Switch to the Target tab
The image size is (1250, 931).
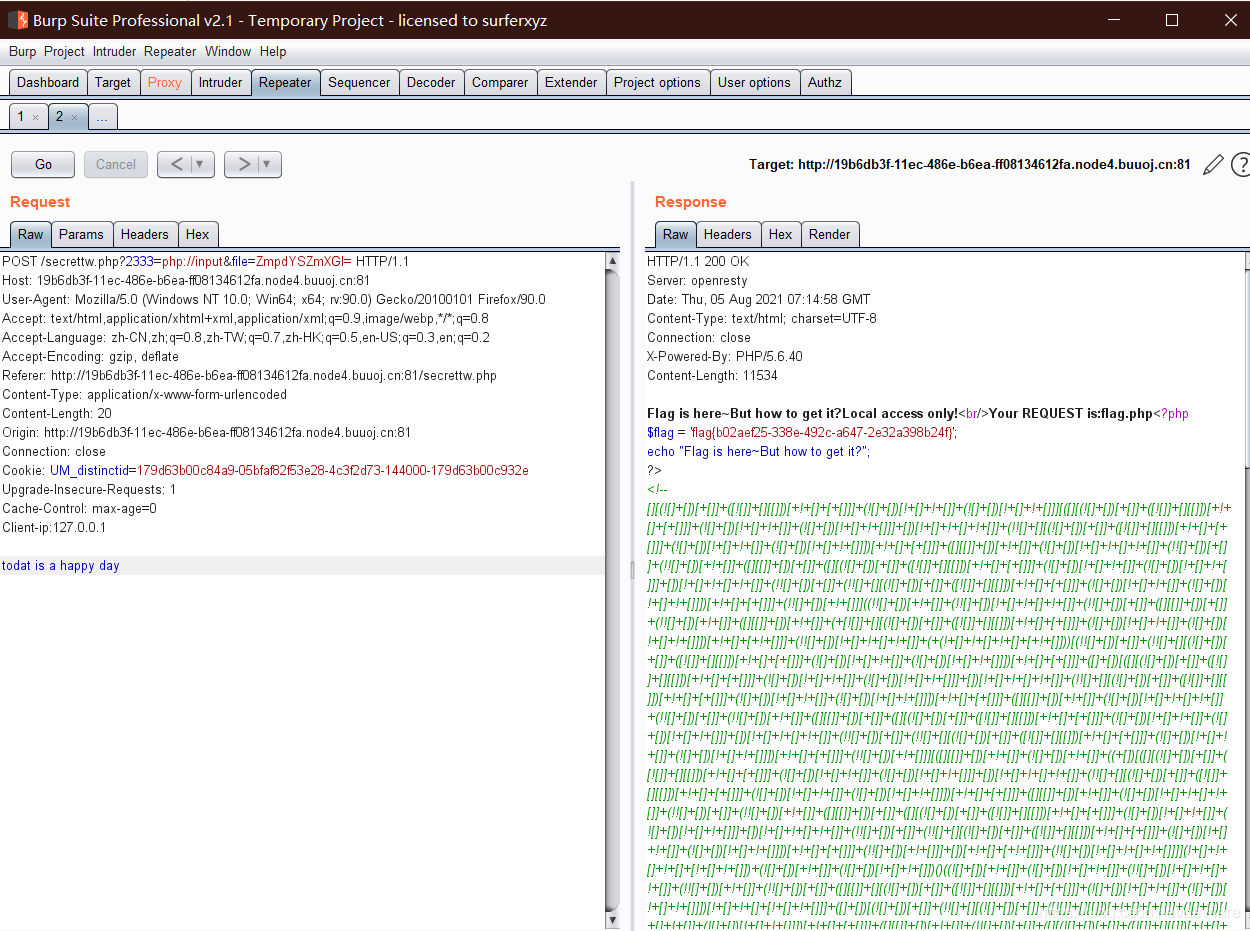(113, 83)
